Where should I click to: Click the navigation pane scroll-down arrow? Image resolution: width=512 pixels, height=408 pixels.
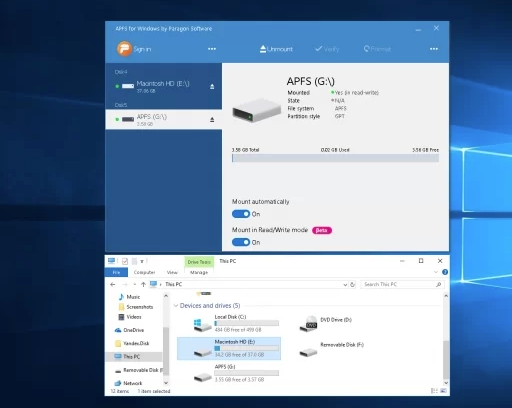coord(166,383)
